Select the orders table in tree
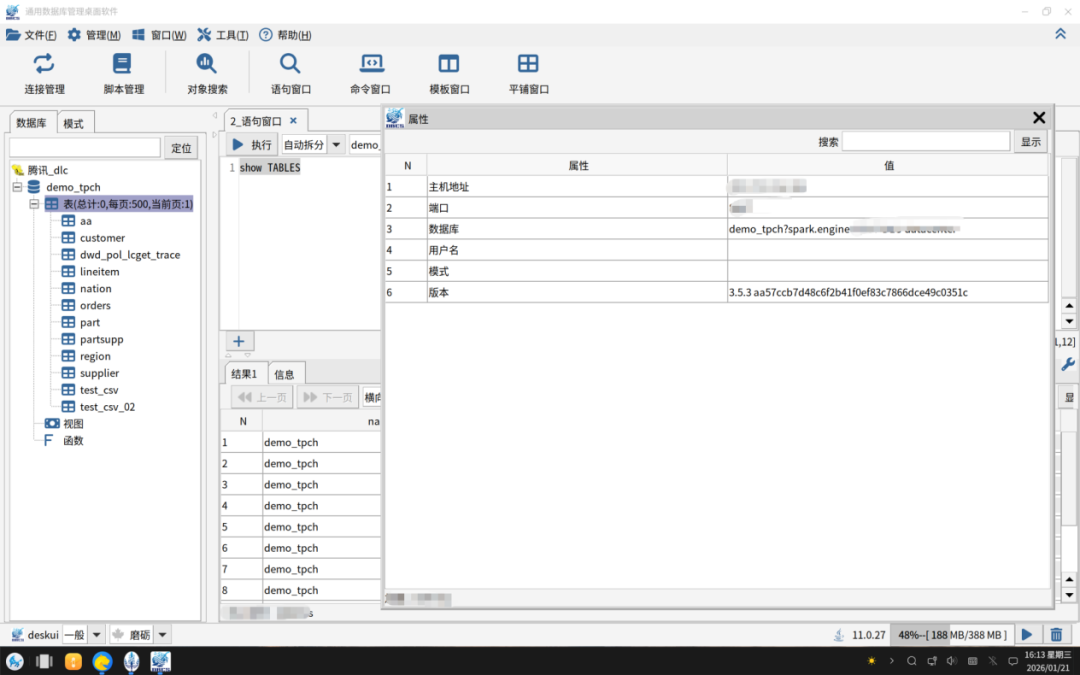This screenshot has height=675, width=1080. coord(95,305)
